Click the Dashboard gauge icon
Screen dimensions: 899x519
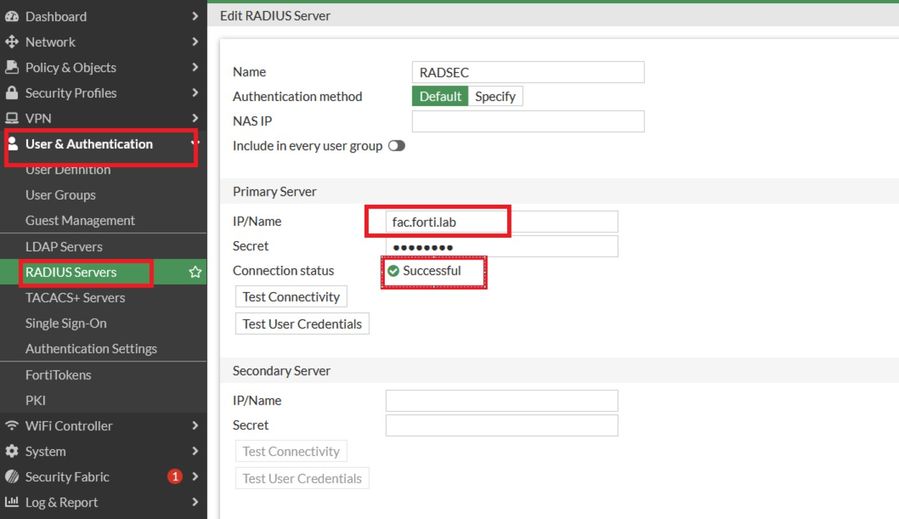click(11, 17)
